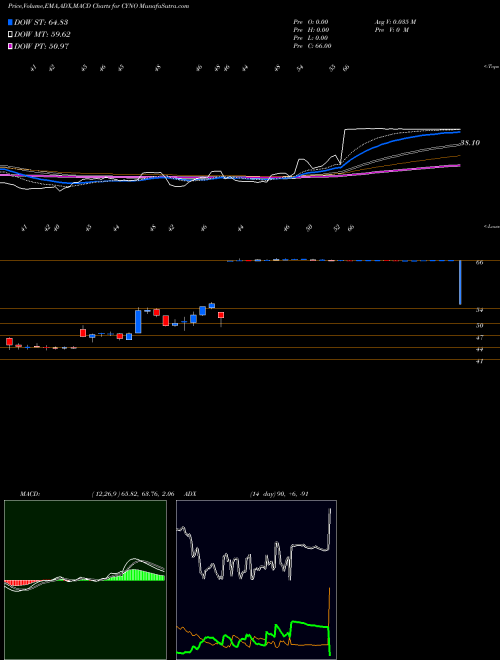Screen dimensions: 500x660
Task: Click the 'Pre H: 0.00' value
Action: coord(311,30)
